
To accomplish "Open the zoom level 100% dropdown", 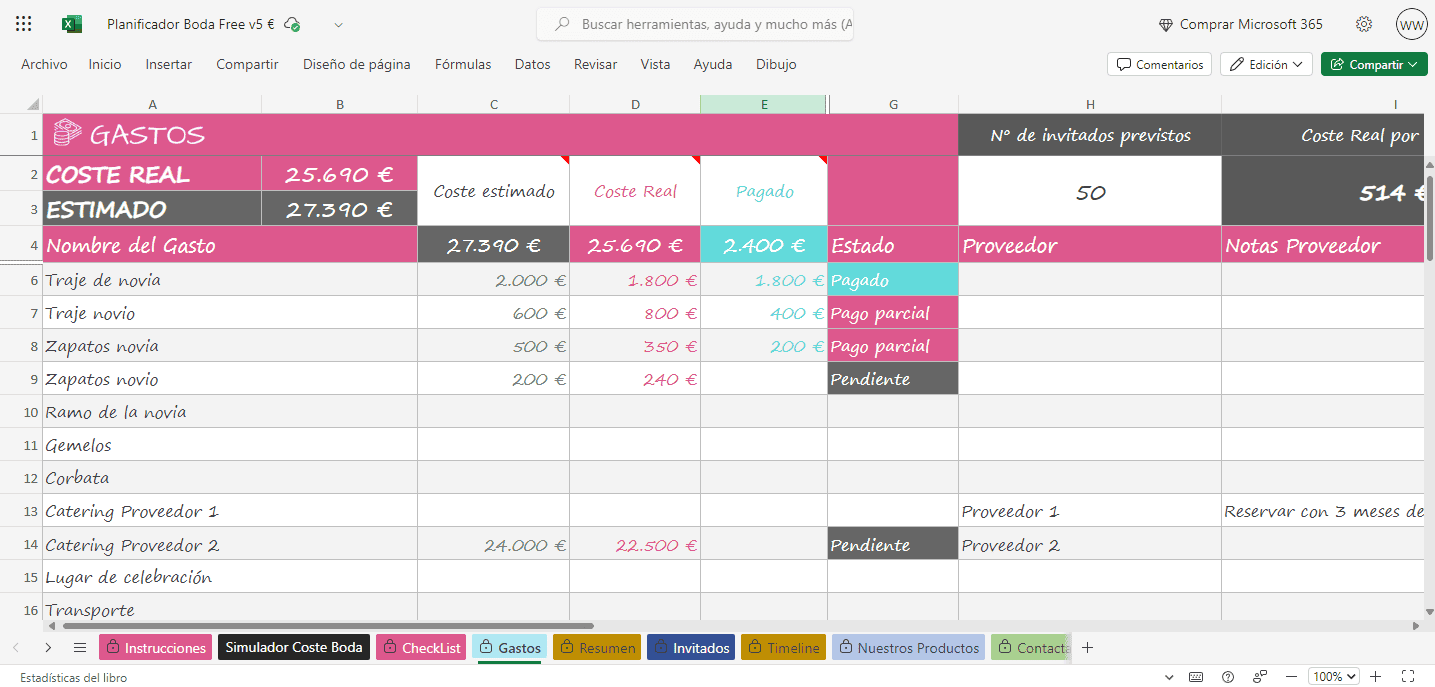I will (x=1333, y=677).
